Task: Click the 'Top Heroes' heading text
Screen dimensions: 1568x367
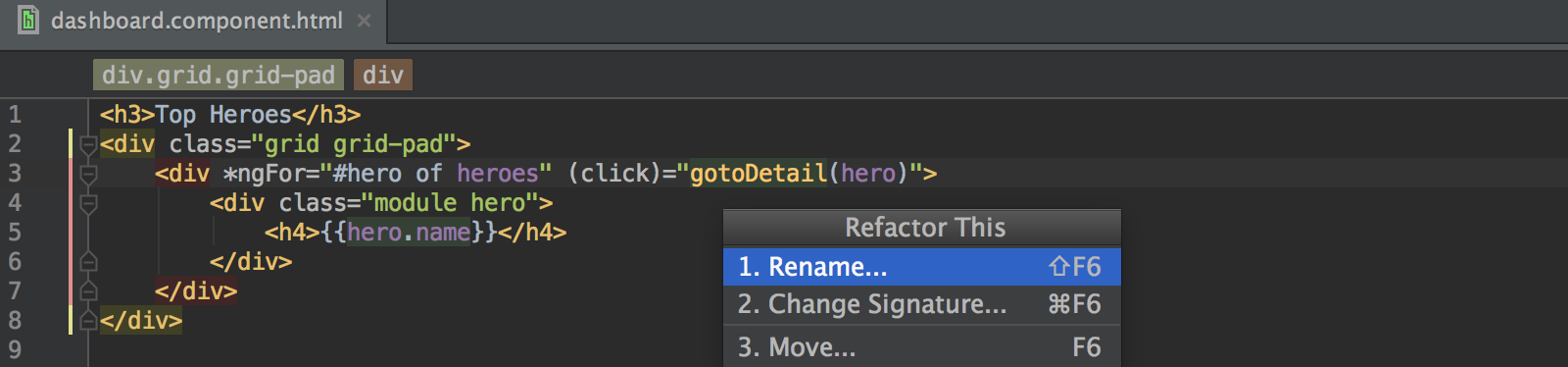Action: point(223,115)
